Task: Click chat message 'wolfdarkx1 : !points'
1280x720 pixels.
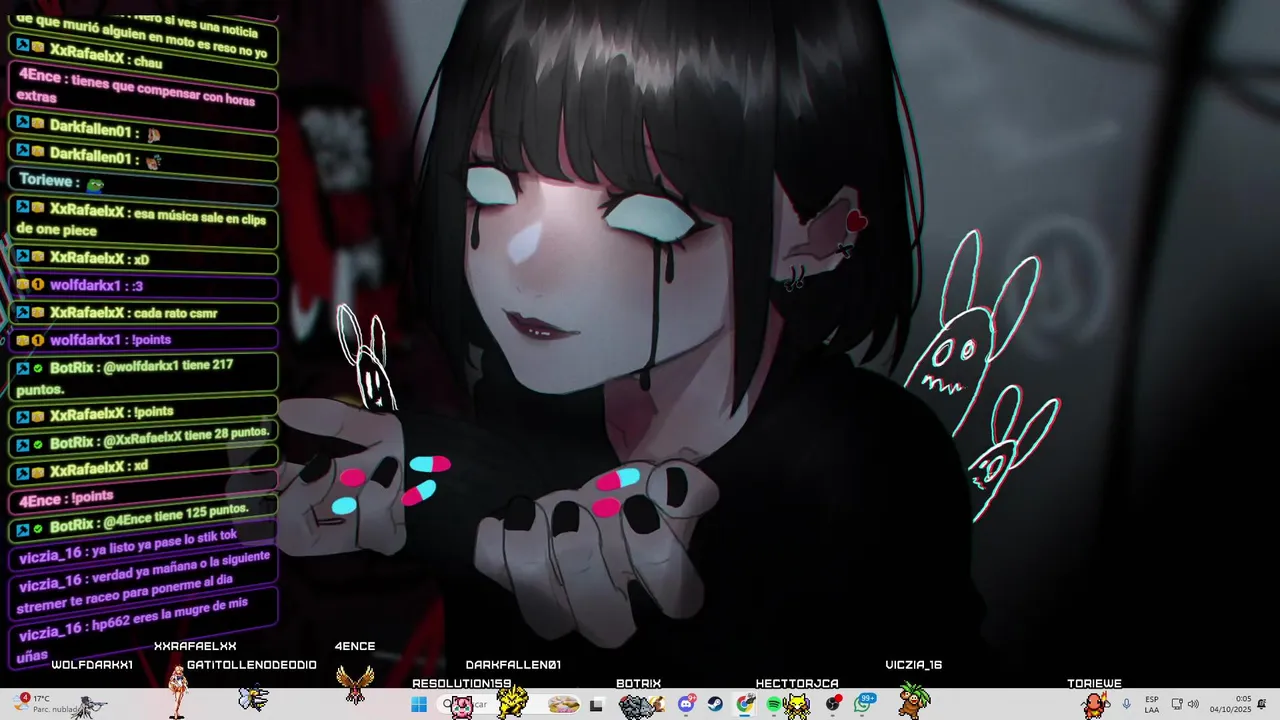Action: (143, 340)
